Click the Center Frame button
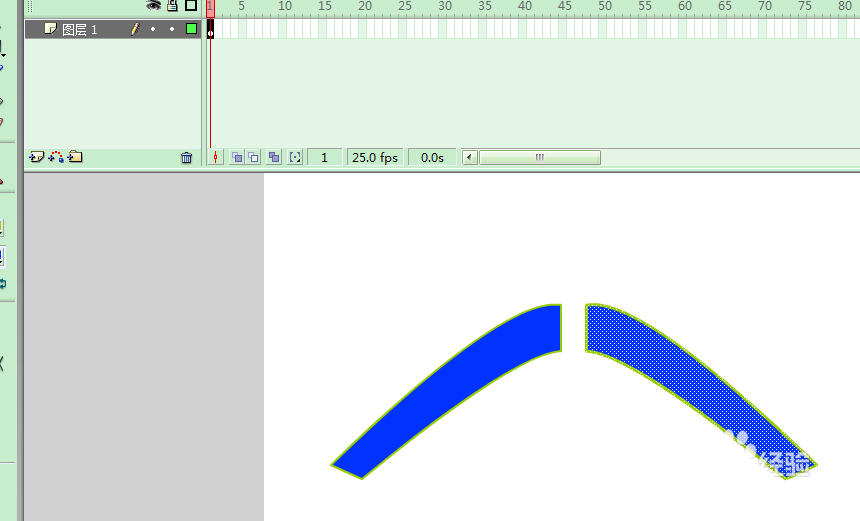This screenshot has width=860, height=521. (x=216, y=158)
